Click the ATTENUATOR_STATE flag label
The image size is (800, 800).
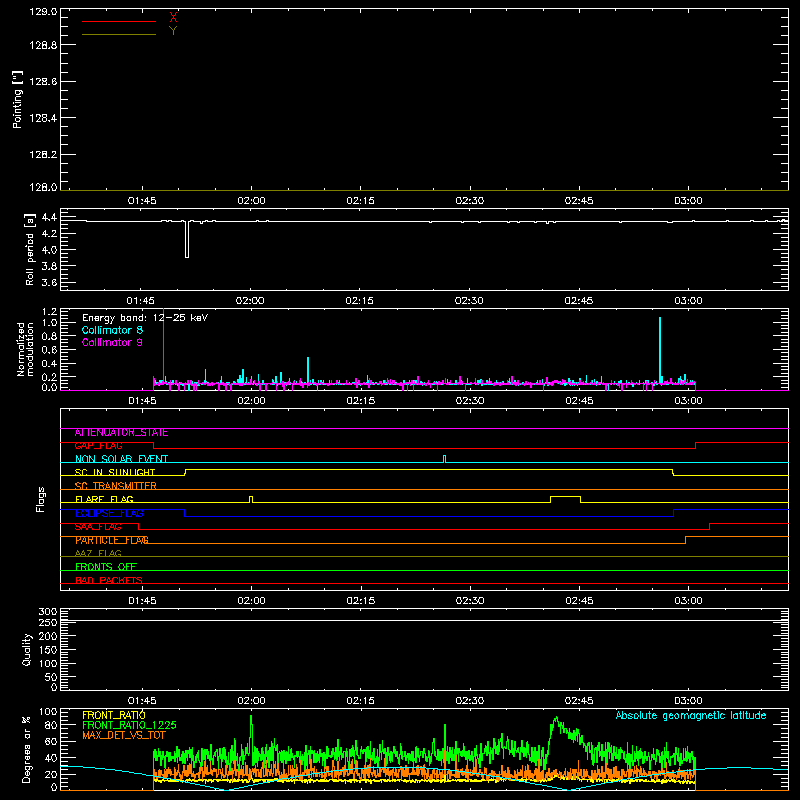coord(121,433)
